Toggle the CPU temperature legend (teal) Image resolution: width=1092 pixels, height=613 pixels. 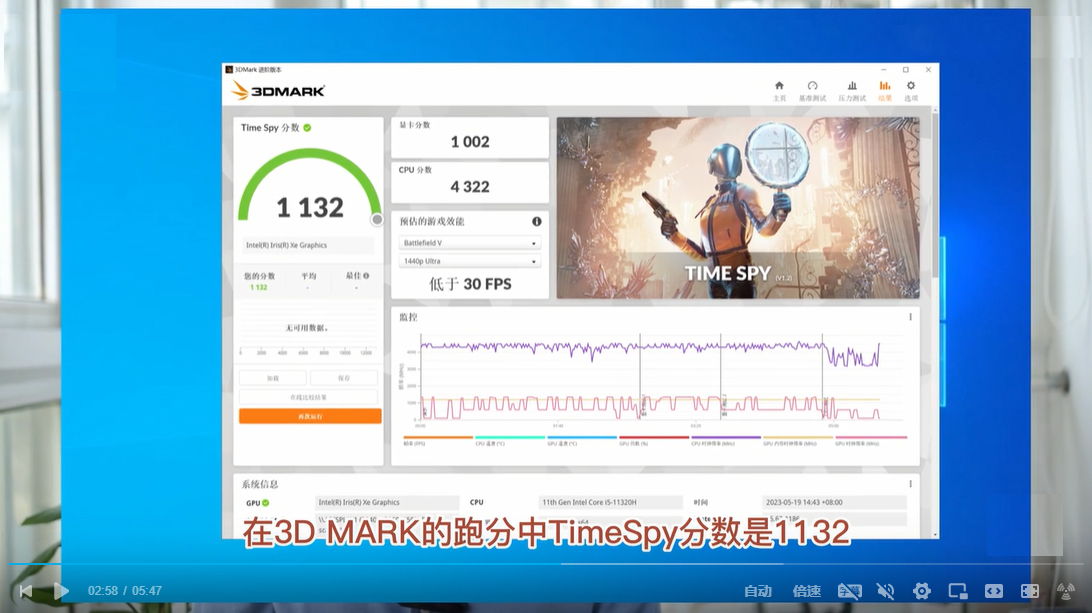[510, 440]
